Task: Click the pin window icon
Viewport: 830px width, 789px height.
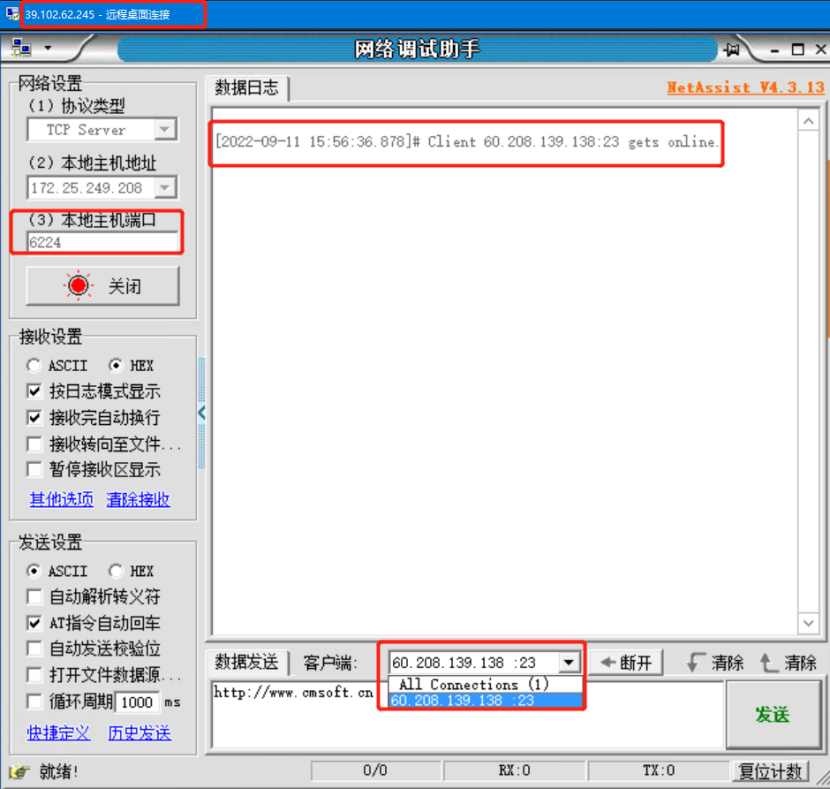Action: [x=732, y=49]
